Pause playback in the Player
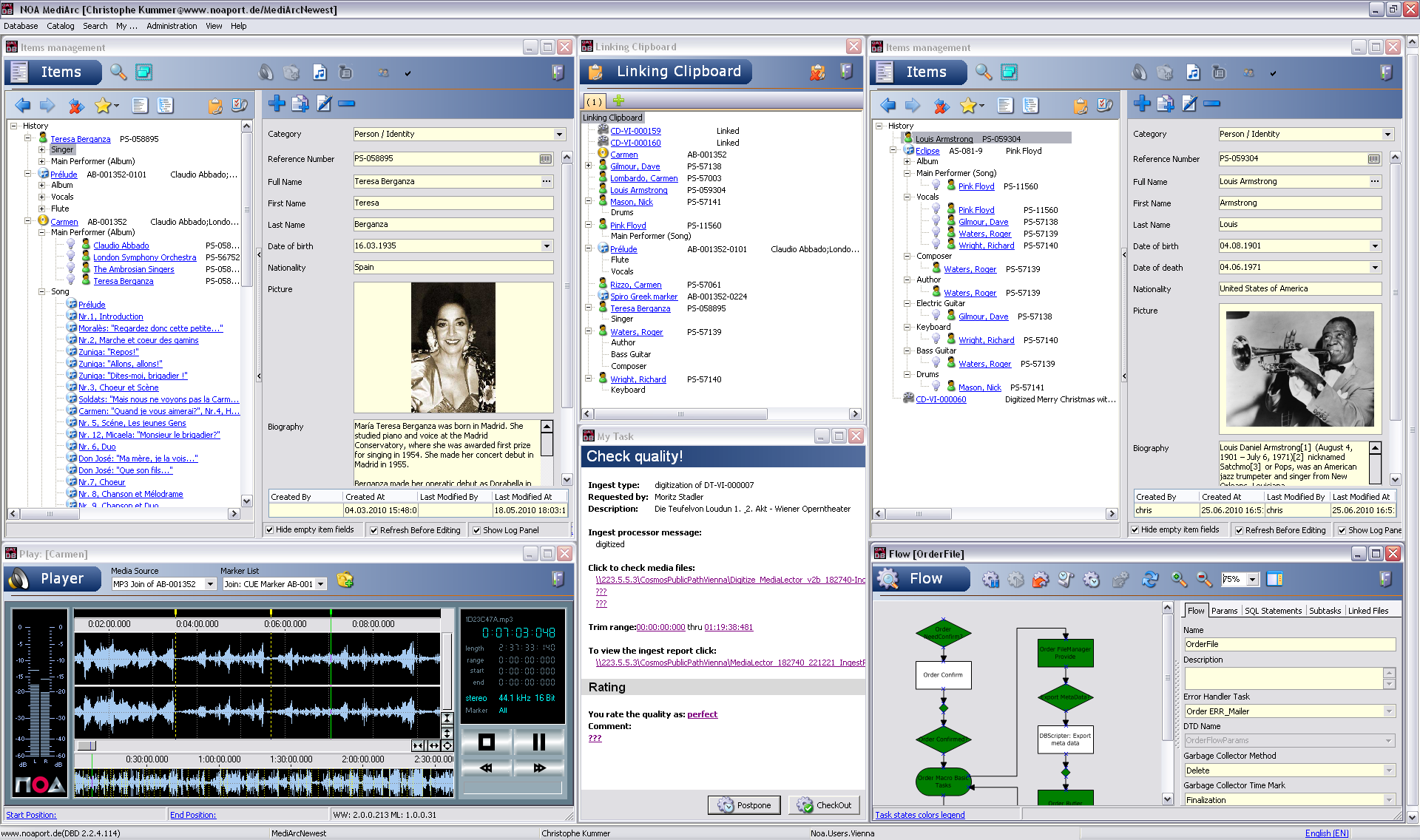 pos(538,742)
